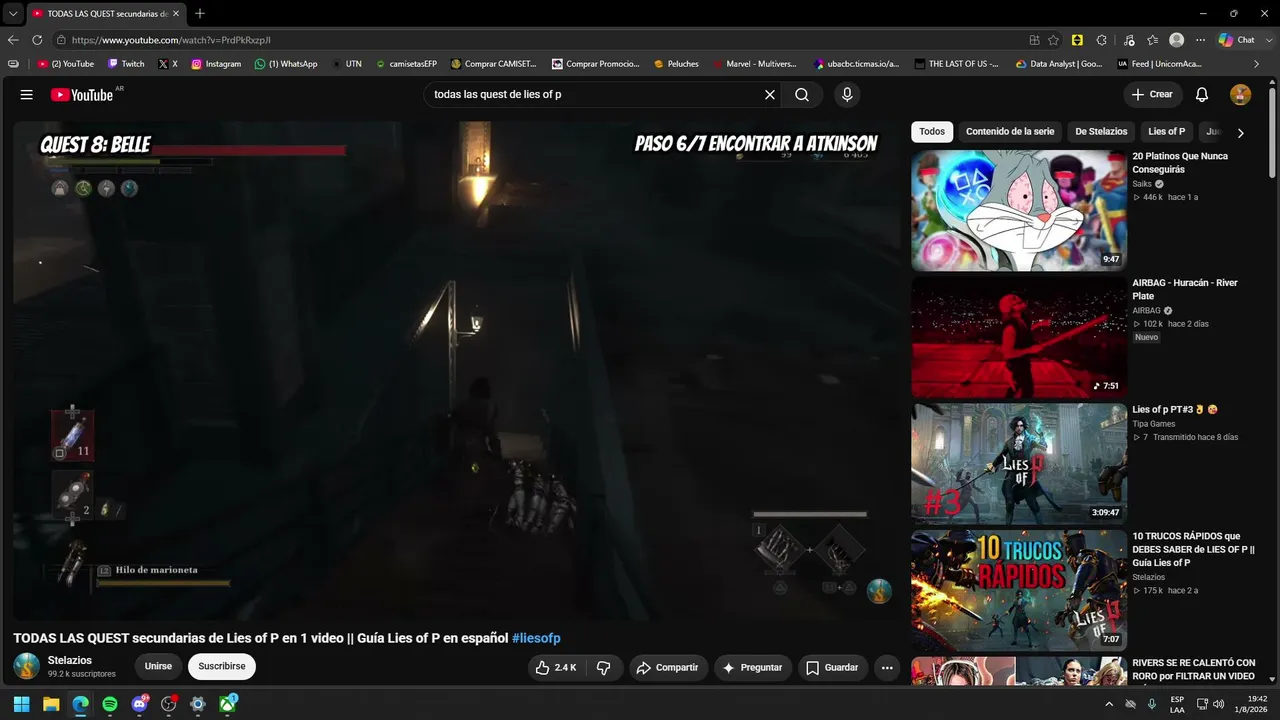1280x720 pixels.
Task: Like the video with thumbs up
Action: coord(555,668)
